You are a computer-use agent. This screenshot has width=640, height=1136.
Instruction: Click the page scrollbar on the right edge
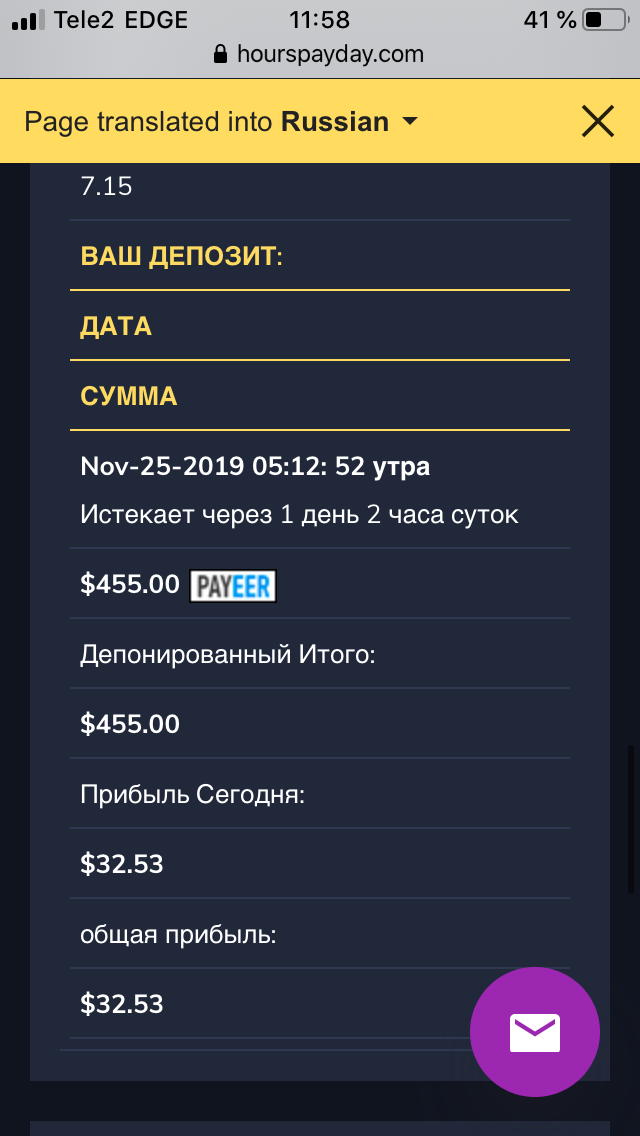(x=631, y=820)
